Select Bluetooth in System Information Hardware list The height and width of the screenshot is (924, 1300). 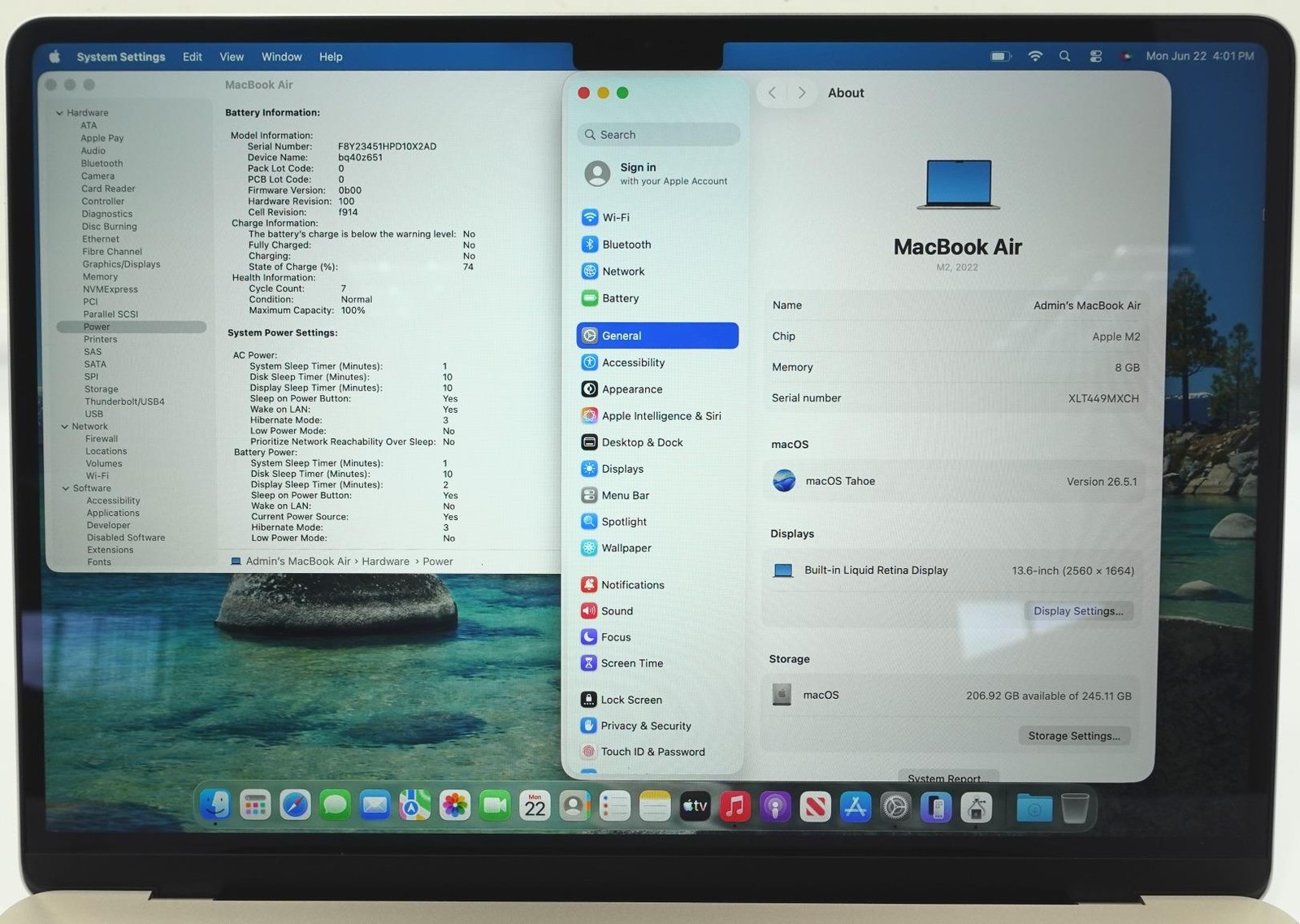coord(102,163)
